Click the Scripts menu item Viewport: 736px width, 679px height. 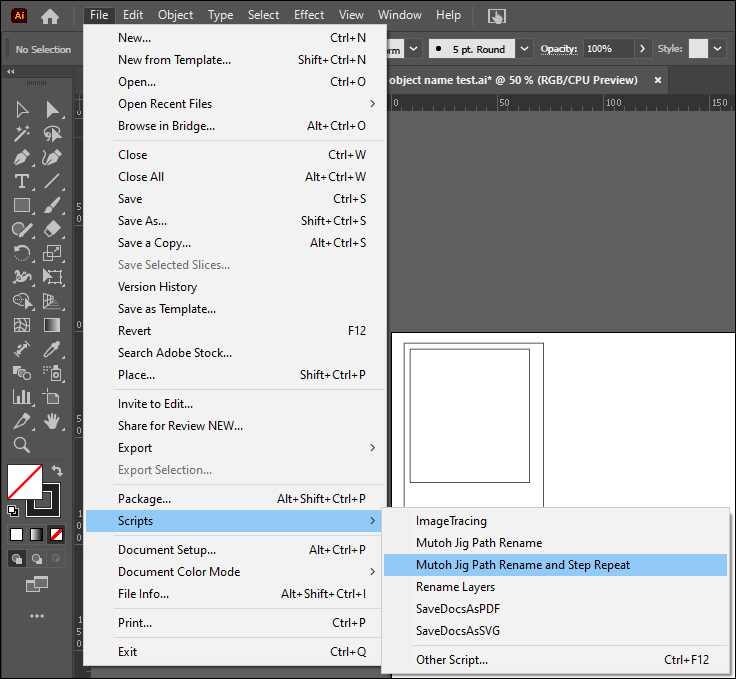point(233,521)
